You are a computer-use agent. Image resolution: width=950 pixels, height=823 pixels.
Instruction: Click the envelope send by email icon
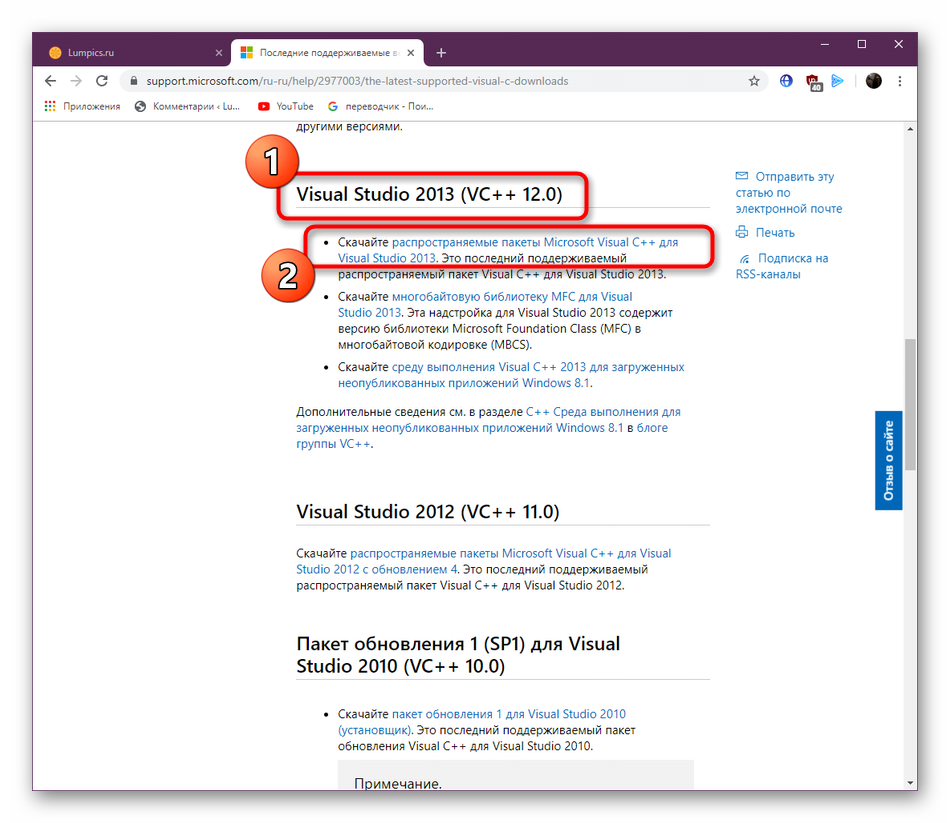742,176
